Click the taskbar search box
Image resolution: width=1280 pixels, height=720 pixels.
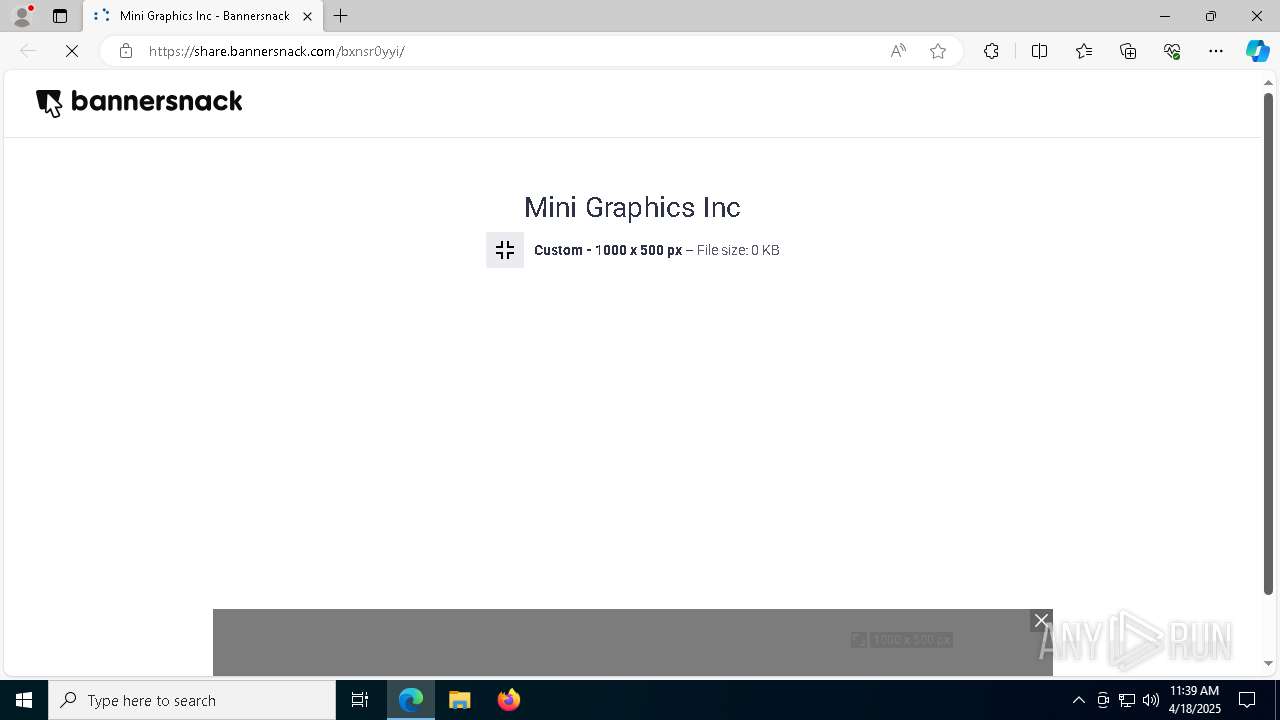coord(192,700)
